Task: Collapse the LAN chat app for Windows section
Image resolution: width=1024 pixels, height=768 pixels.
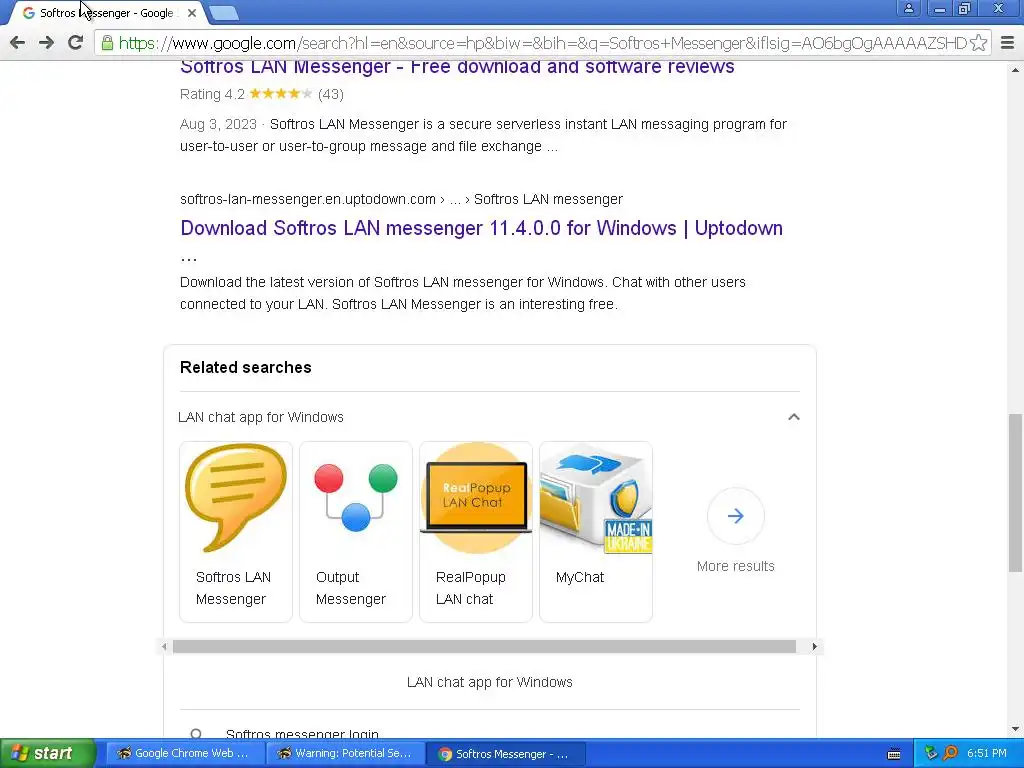Action: point(793,417)
